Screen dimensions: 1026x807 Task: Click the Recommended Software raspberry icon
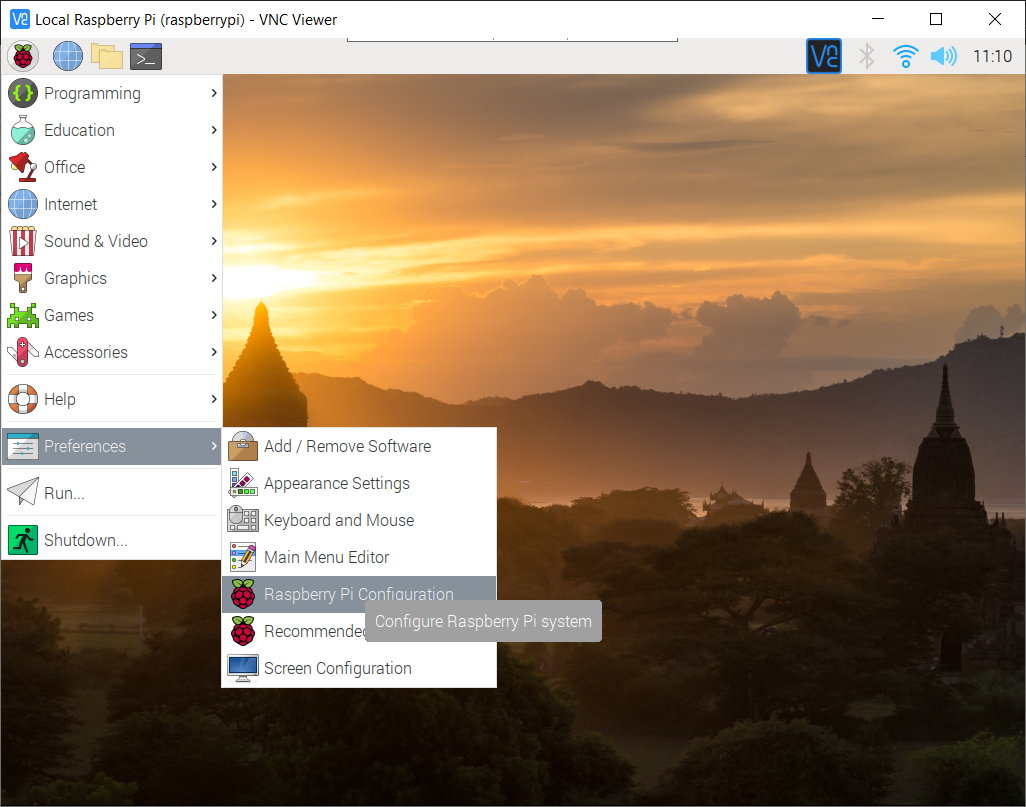[x=243, y=631]
